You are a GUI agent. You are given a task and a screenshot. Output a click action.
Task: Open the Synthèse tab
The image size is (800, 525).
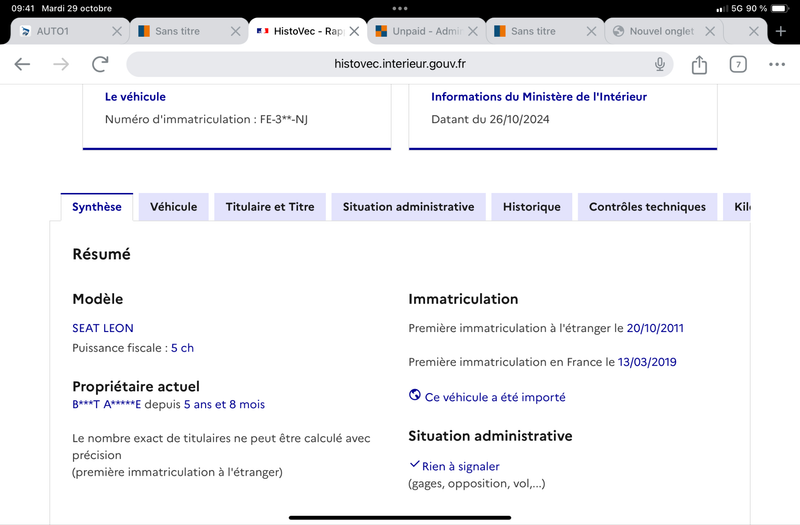point(97,207)
